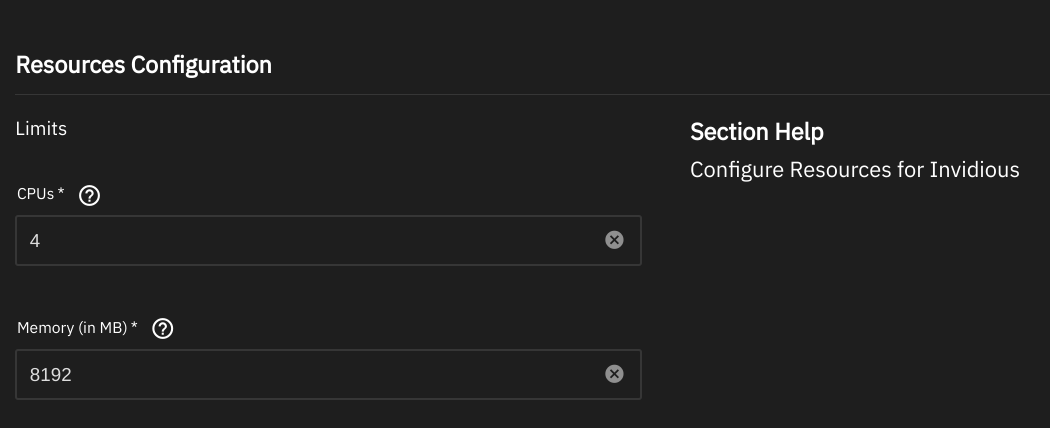
Task: Click the value 4 in the CPUs box
Action: 35,241
